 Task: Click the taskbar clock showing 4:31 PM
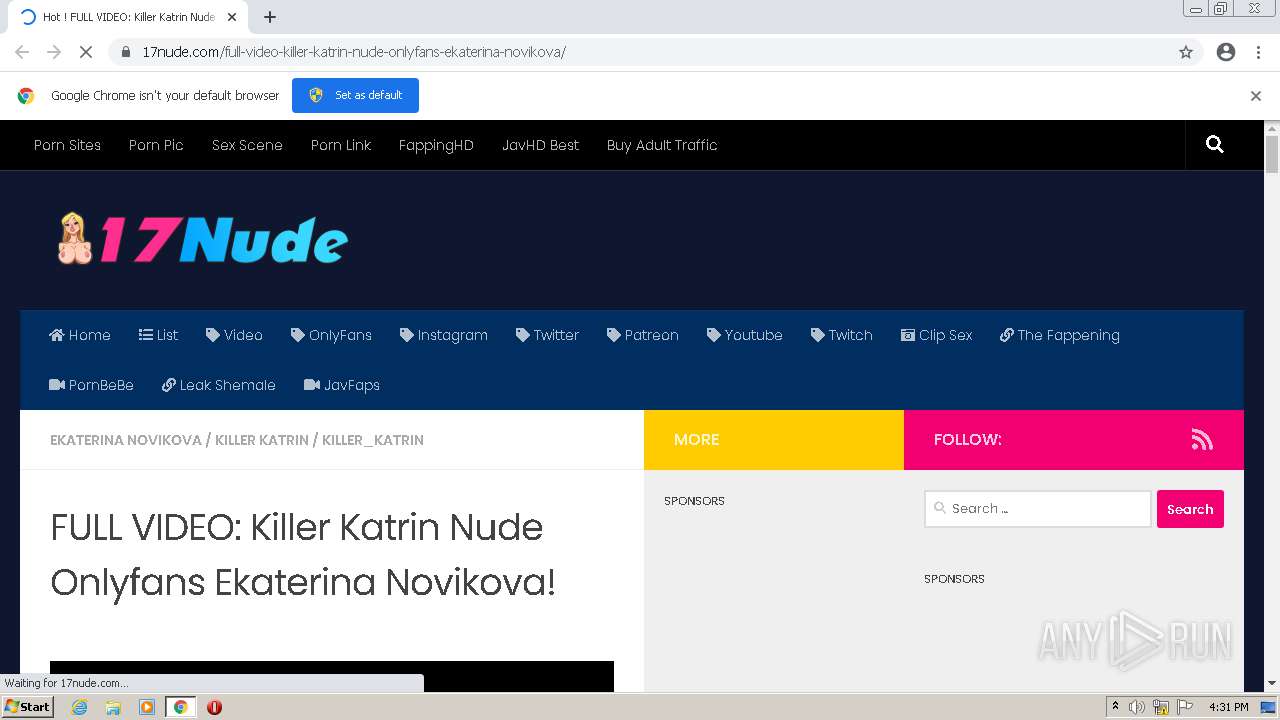(1229, 707)
